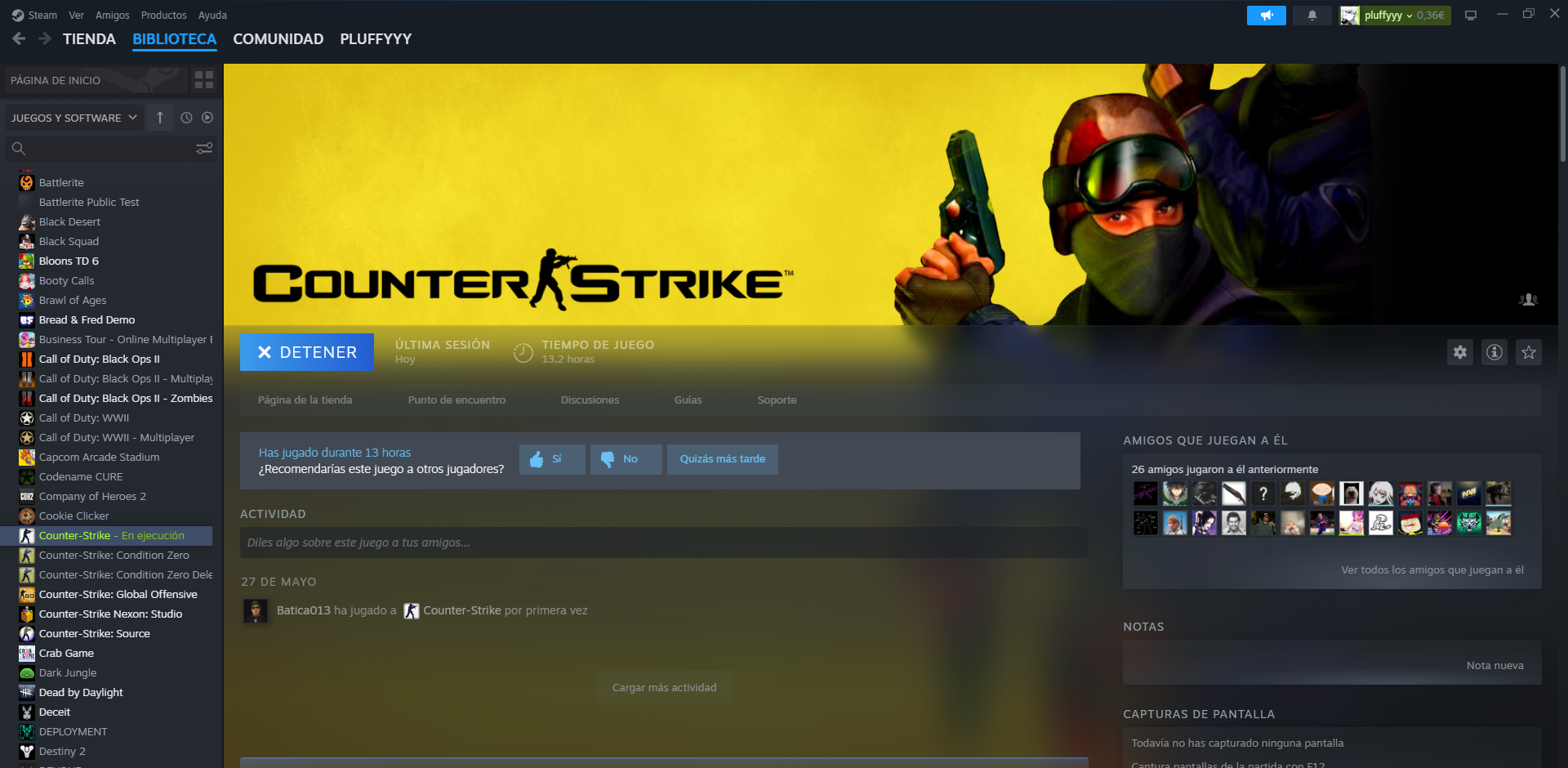This screenshot has width=1568, height=768.
Task: Switch to the Comunidad tab
Action: [278, 39]
